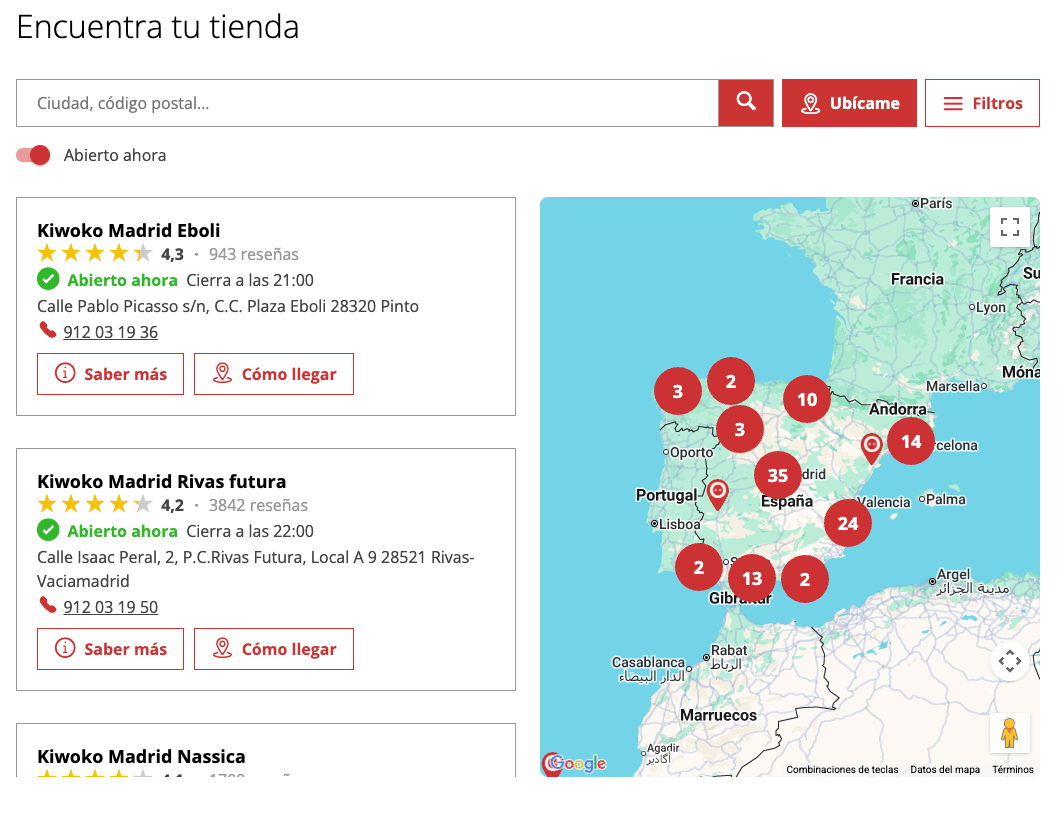Disable the Abierto ahora toggle
Image resolution: width=1064 pixels, height=818 pixels.
31,155
